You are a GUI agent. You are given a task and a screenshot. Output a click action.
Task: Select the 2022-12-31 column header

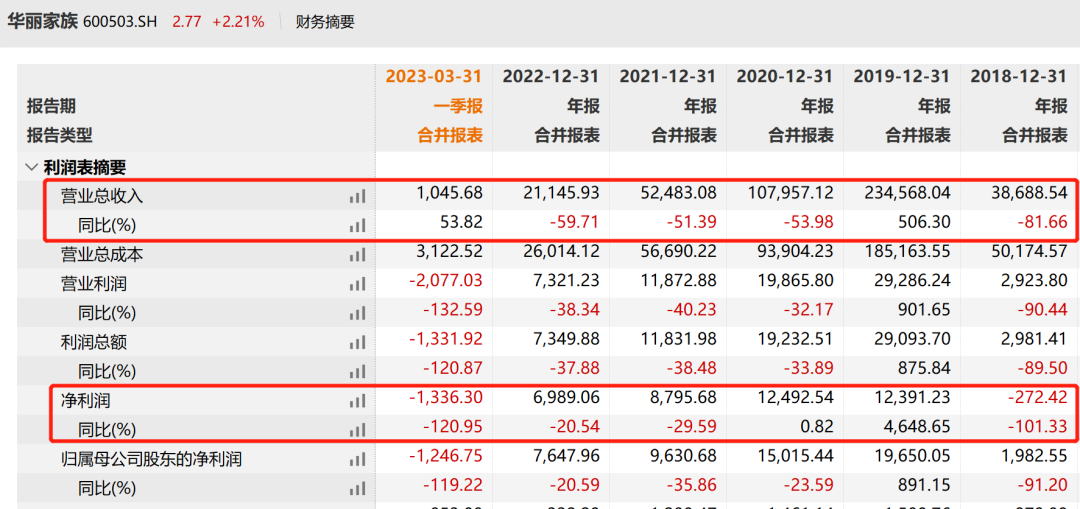[x=551, y=76]
